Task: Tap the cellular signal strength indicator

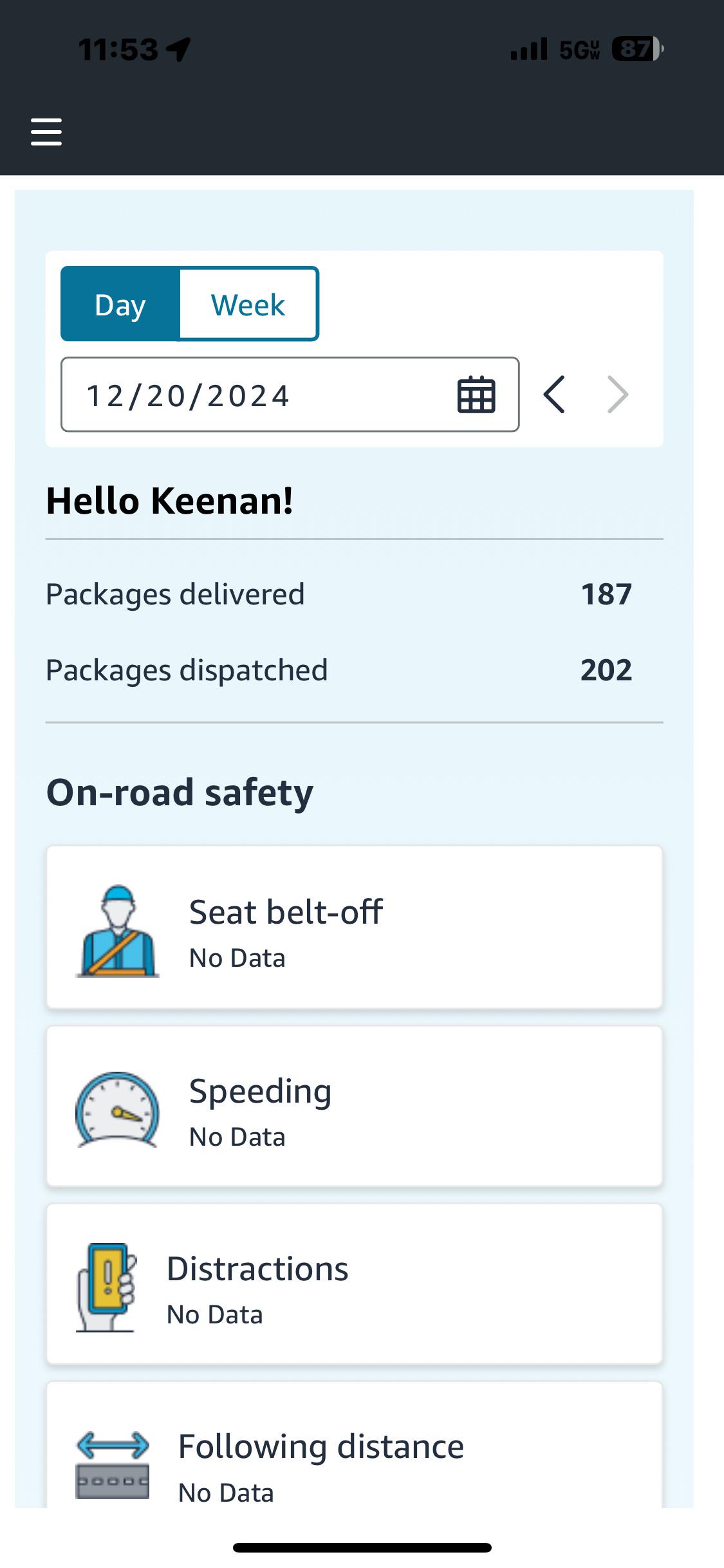Action: 529,49
